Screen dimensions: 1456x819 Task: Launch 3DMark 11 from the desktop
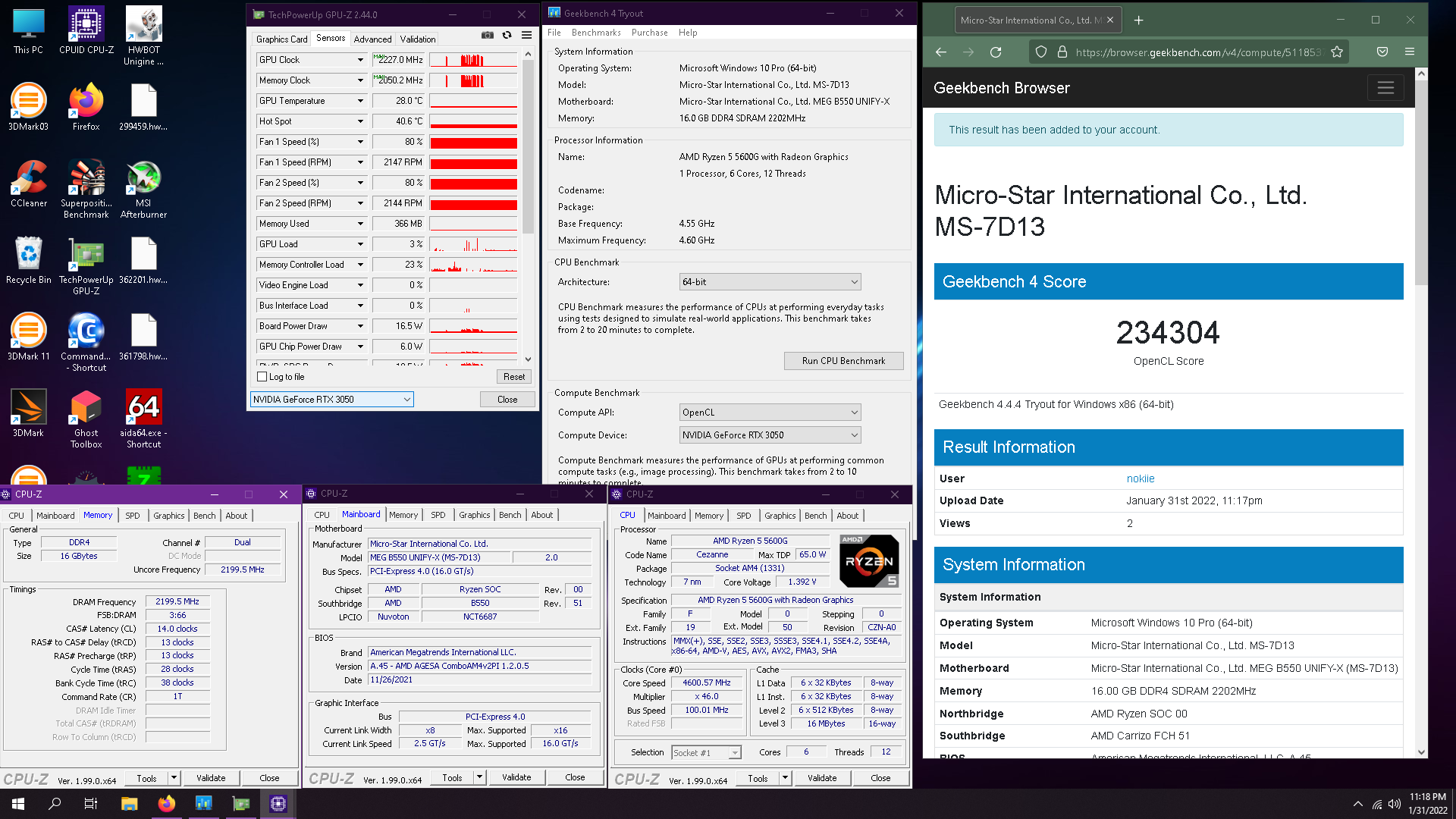click(28, 337)
